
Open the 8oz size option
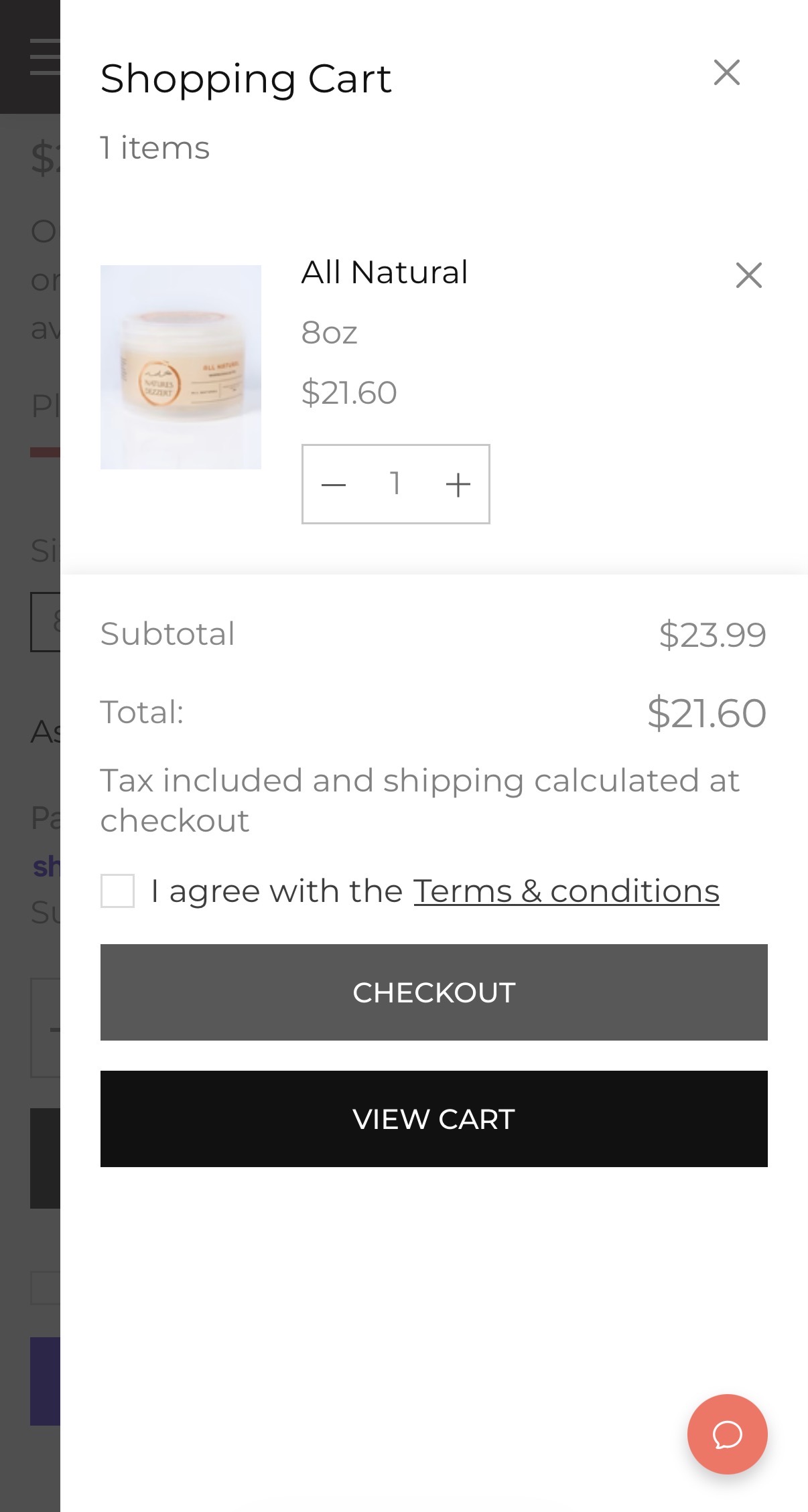coord(330,332)
